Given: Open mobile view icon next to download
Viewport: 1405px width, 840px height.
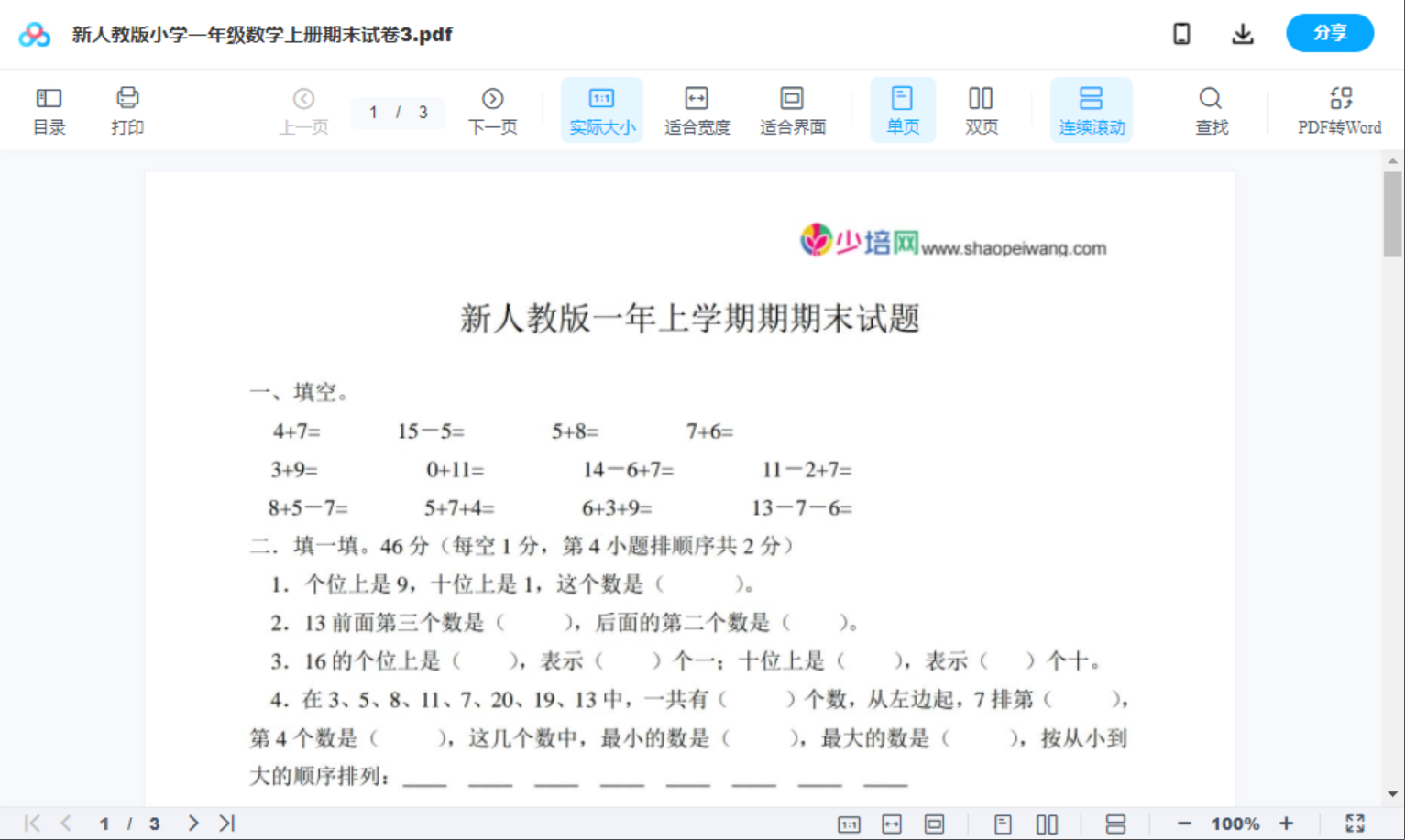Looking at the screenshot, I should tap(1181, 33).
